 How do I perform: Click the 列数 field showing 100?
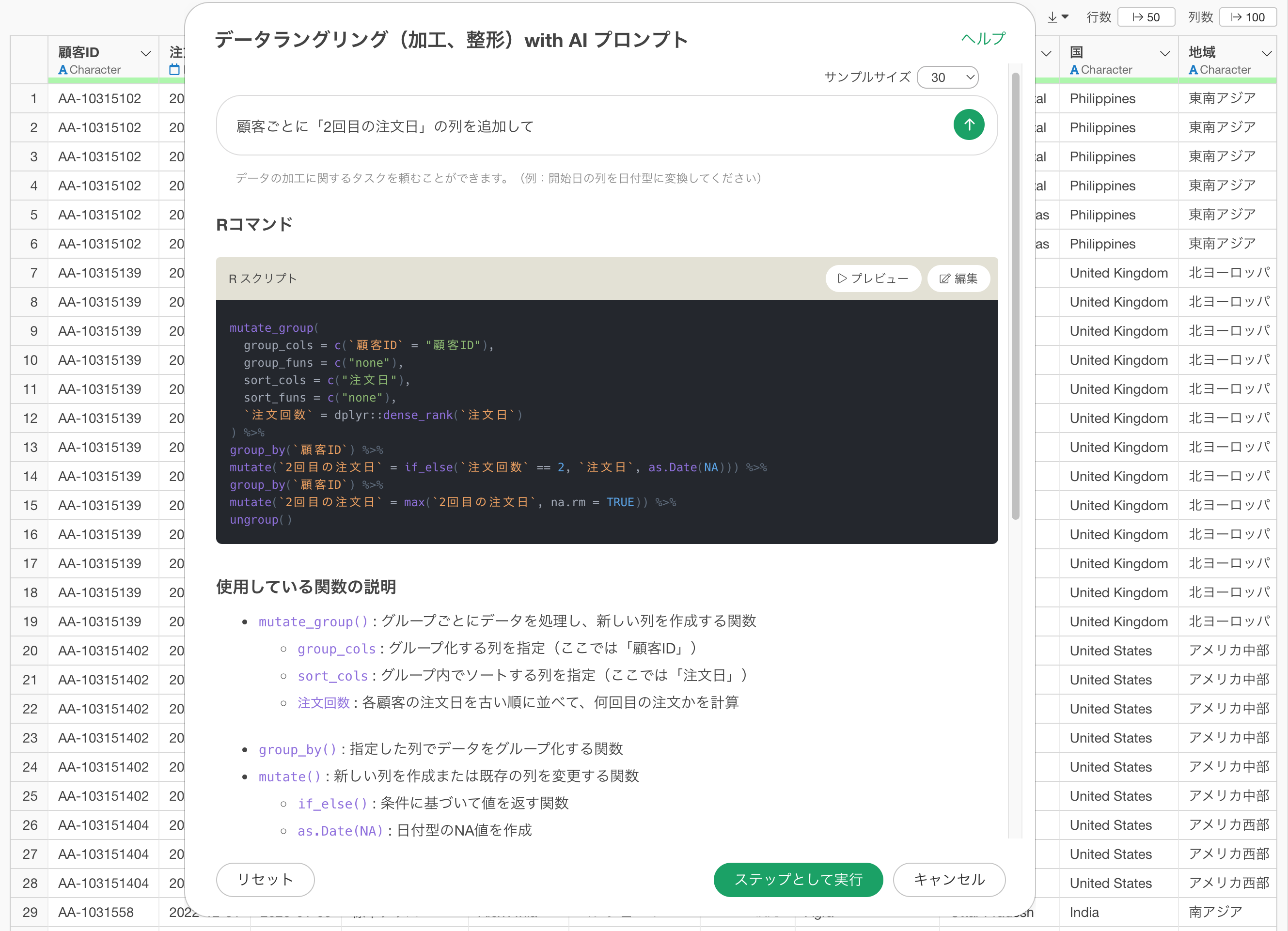pyautogui.click(x=1248, y=17)
